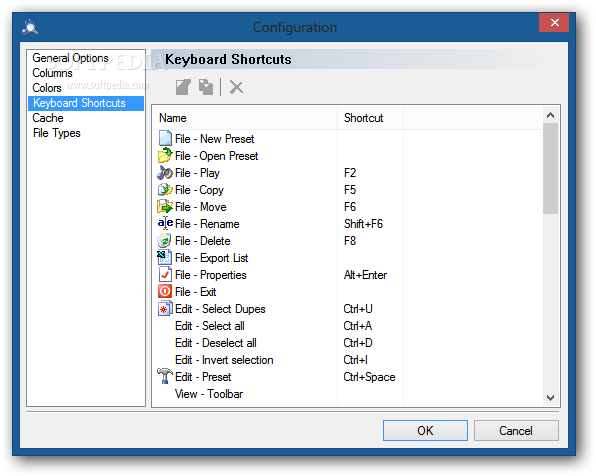
Task: Click the Ctrl+D shortcut cell
Action: point(358,343)
